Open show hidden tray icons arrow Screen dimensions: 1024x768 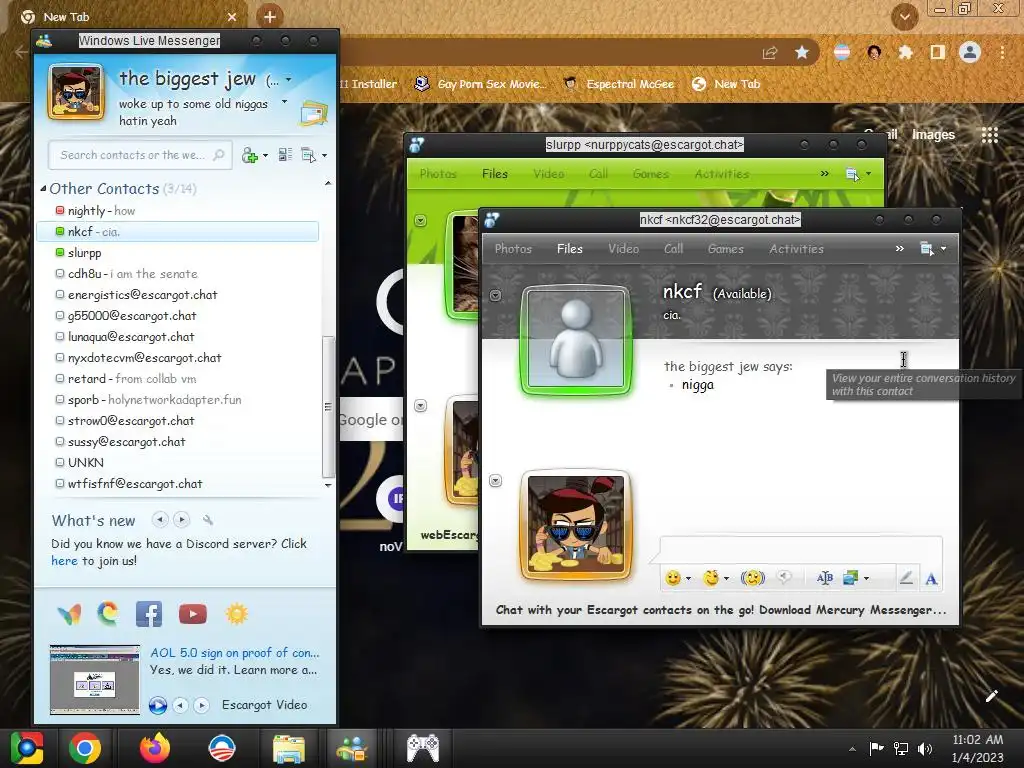(852, 749)
